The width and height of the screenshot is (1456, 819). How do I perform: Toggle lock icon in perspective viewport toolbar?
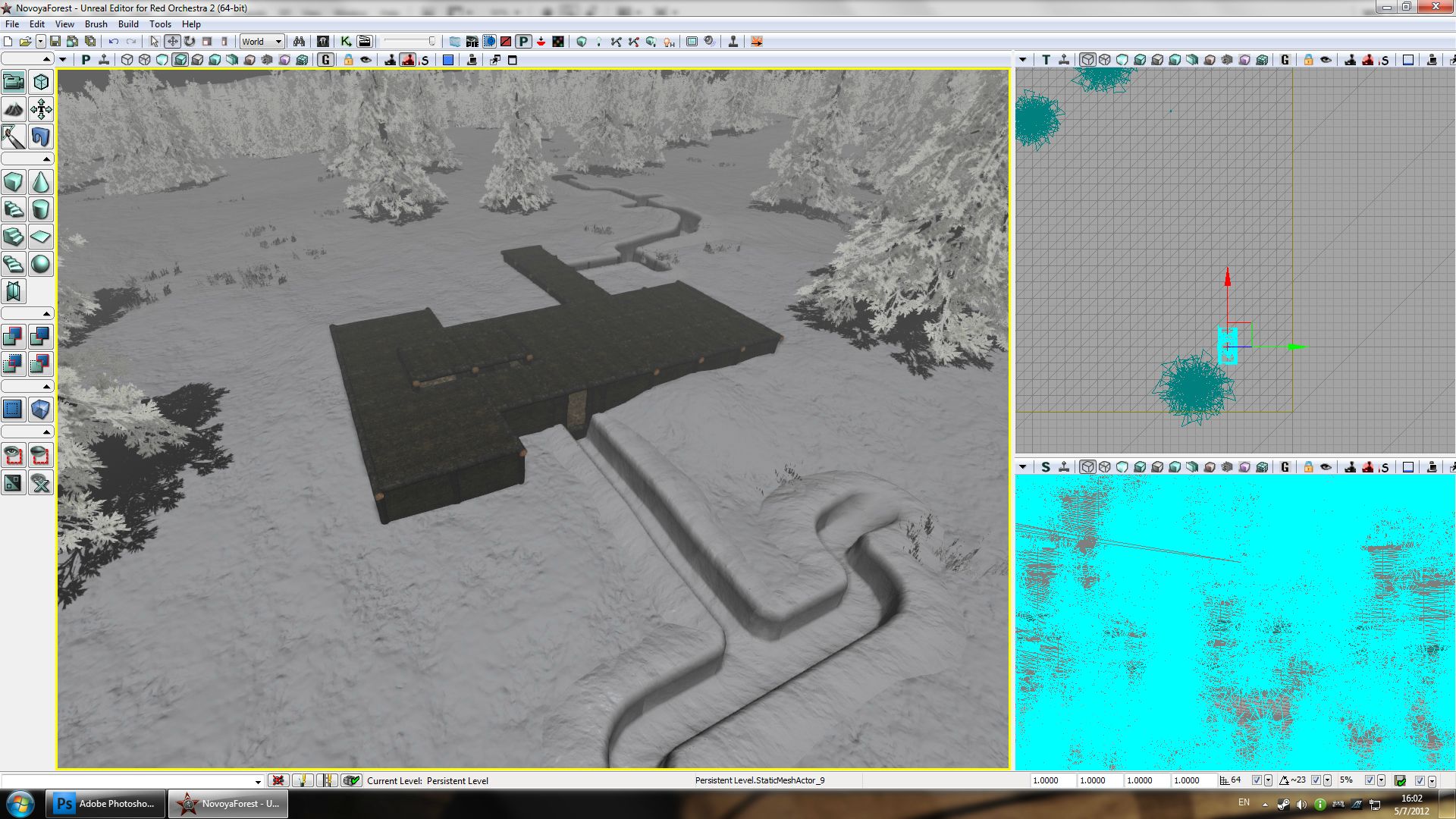pyautogui.click(x=348, y=60)
